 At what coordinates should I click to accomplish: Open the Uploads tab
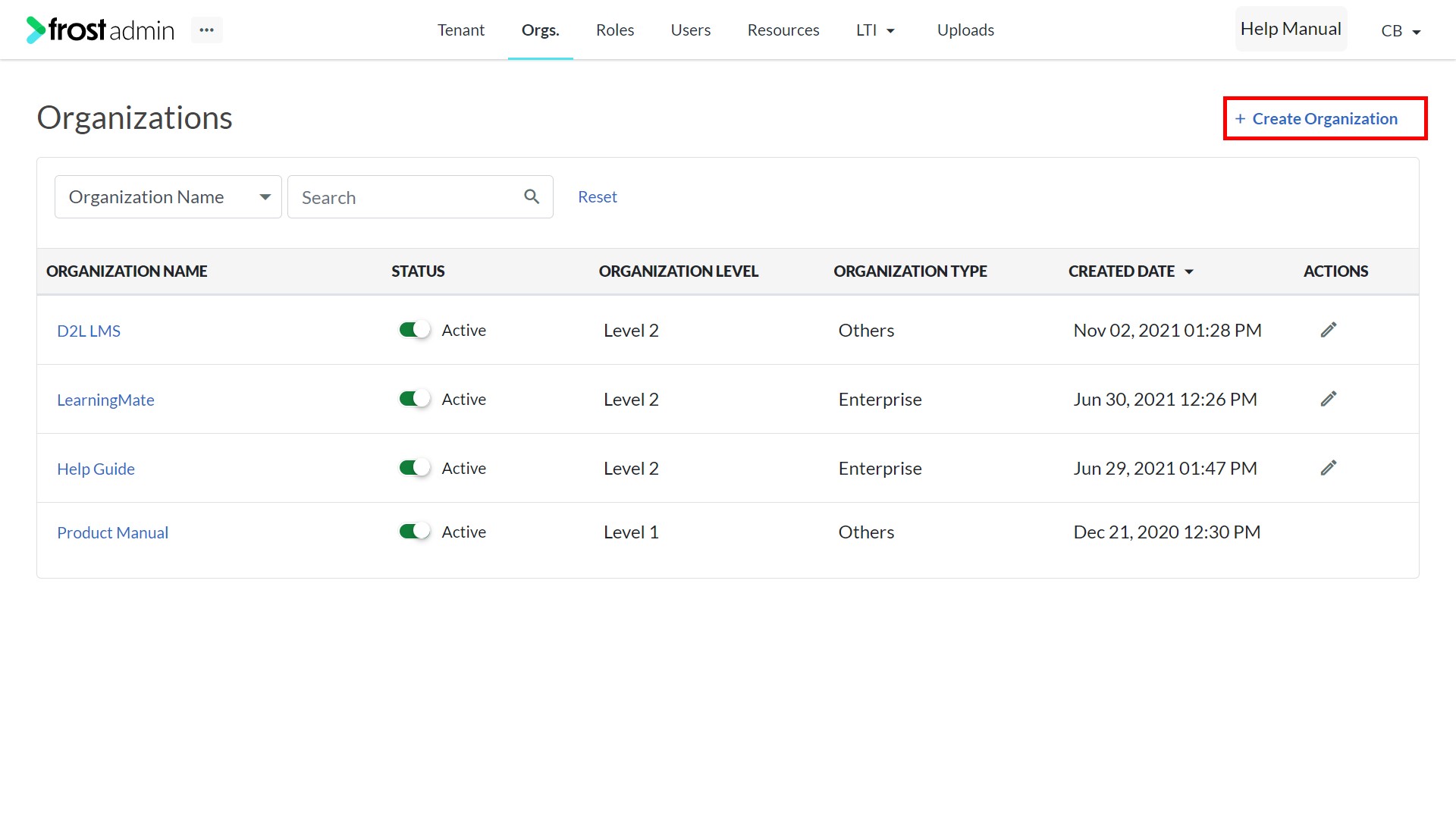pos(965,30)
